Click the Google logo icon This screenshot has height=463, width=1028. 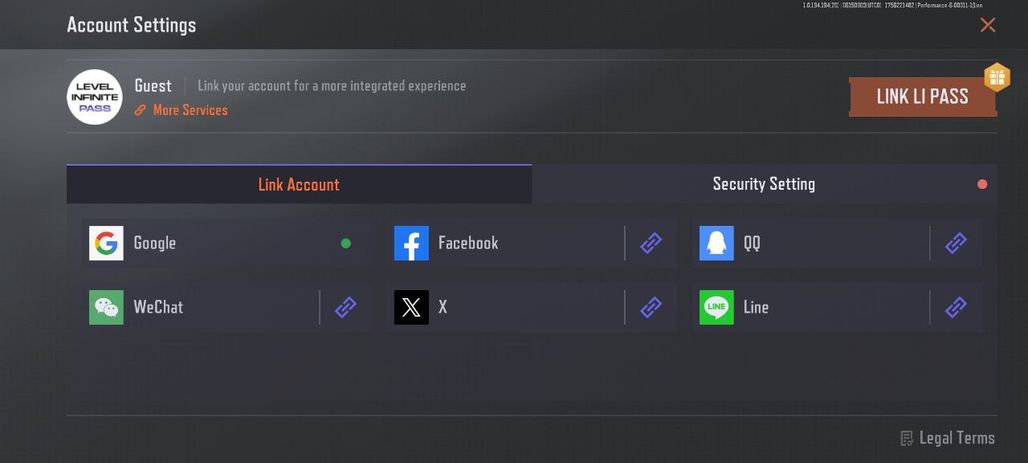106,243
